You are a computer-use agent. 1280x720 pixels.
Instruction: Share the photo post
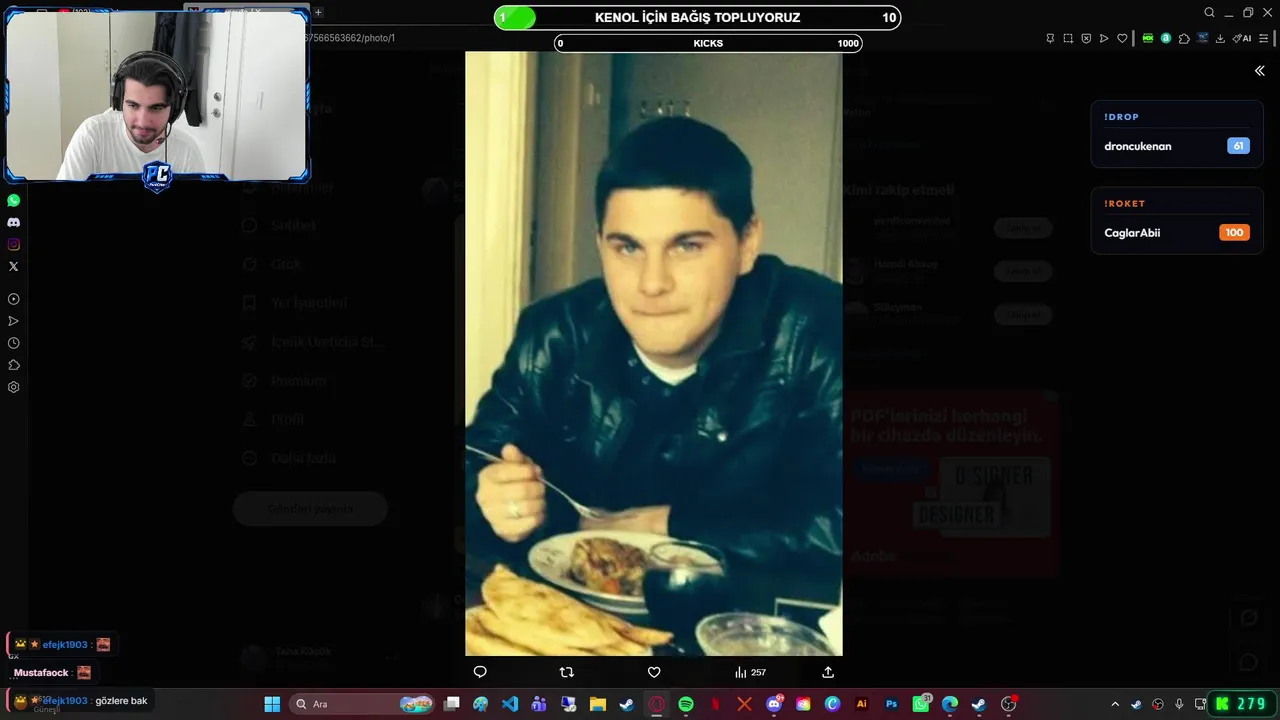coord(828,672)
